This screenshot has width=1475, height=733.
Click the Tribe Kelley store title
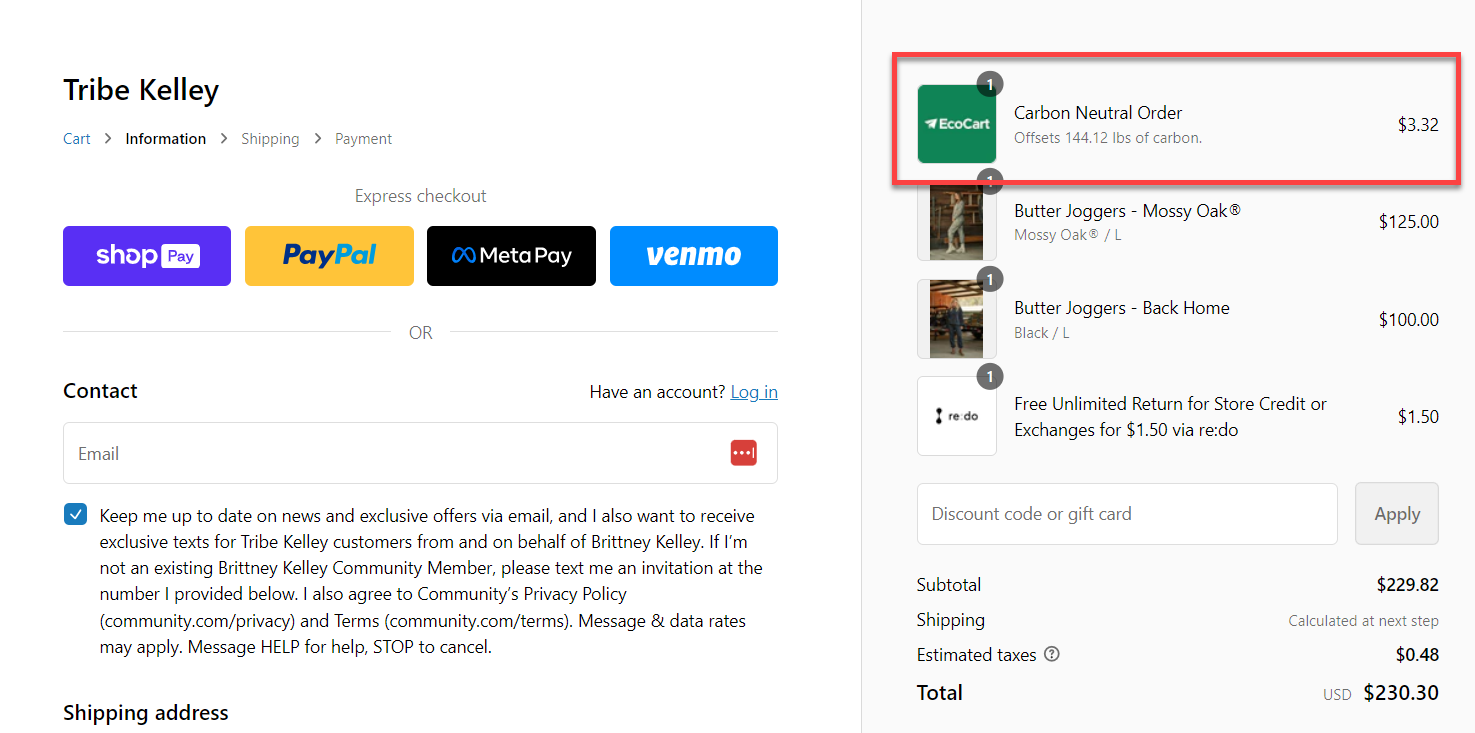click(x=141, y=90)
